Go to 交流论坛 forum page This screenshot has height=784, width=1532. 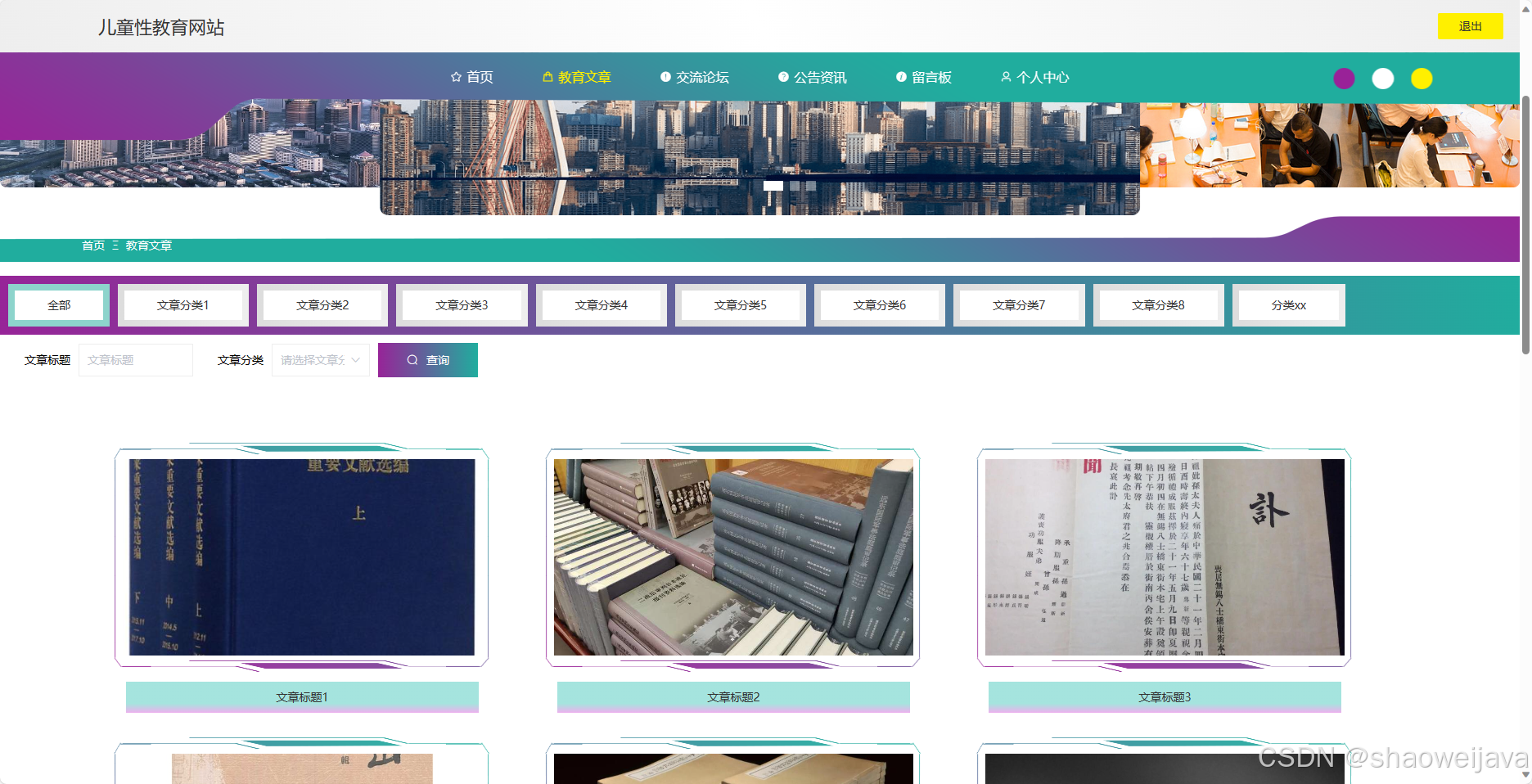click(x=695, y=77)
